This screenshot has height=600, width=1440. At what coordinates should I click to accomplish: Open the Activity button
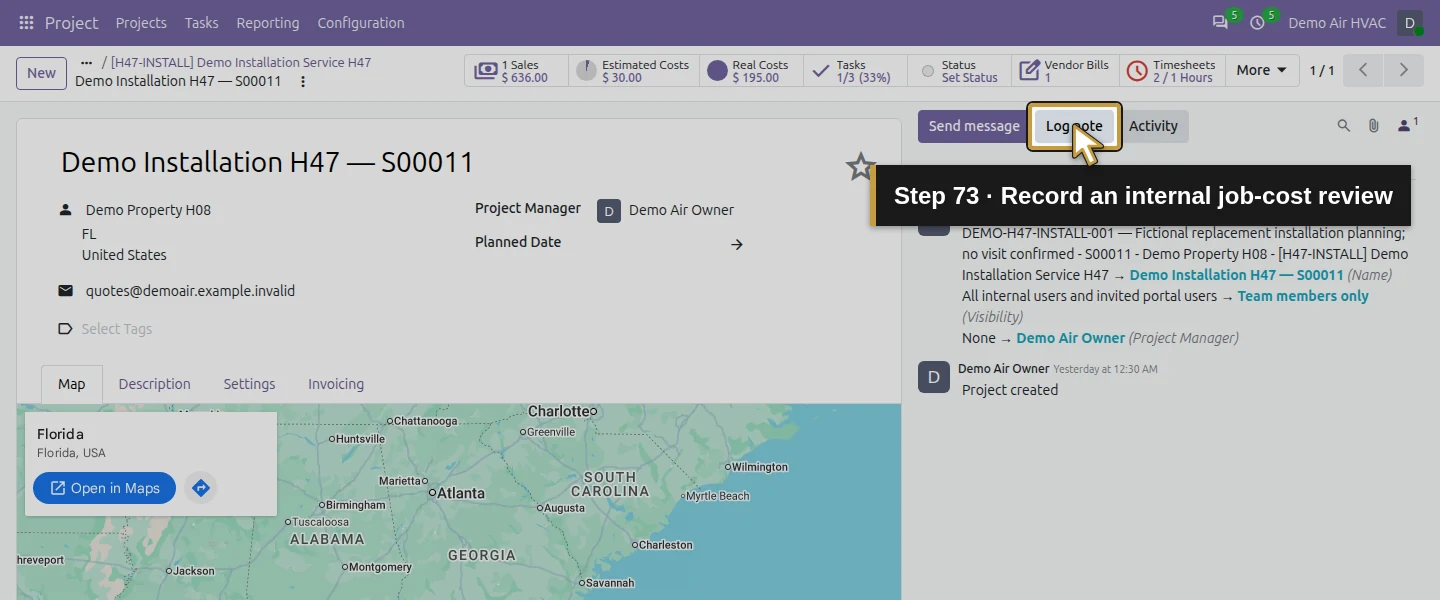[1153, 126]
